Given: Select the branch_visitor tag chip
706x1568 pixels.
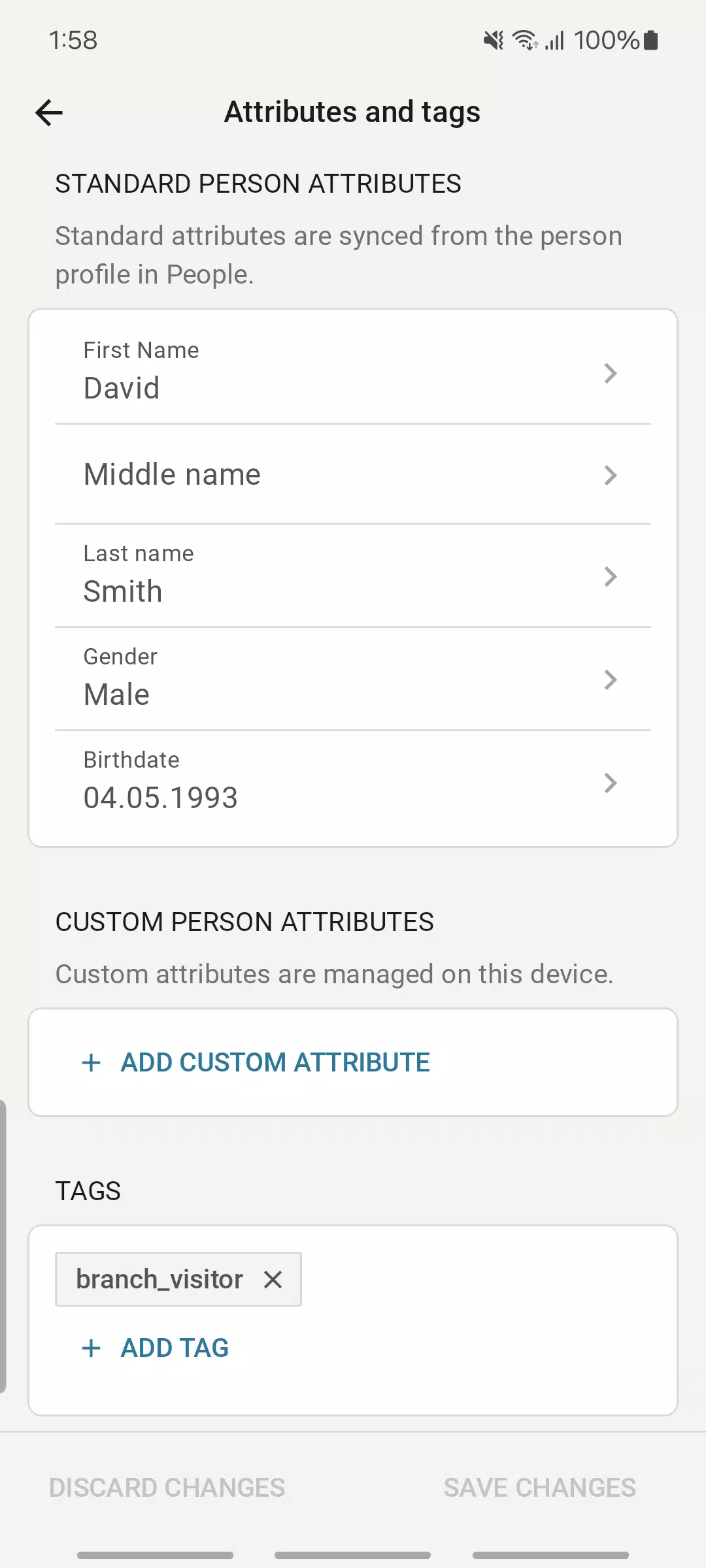Looking at the screenshot, I should [159, 1279].
